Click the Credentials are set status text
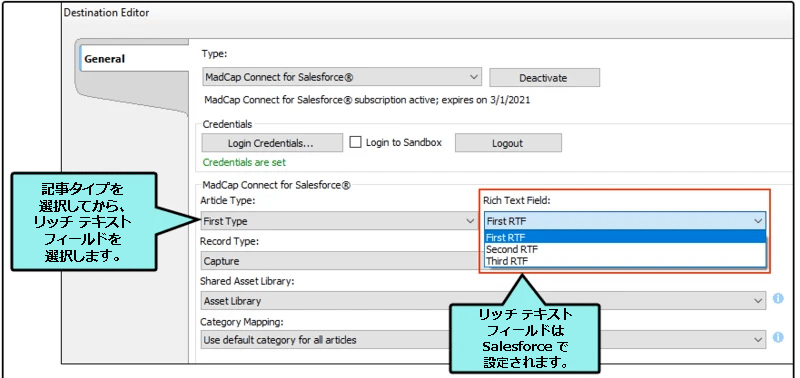The image size is (800, 378). tap(244, 163)
